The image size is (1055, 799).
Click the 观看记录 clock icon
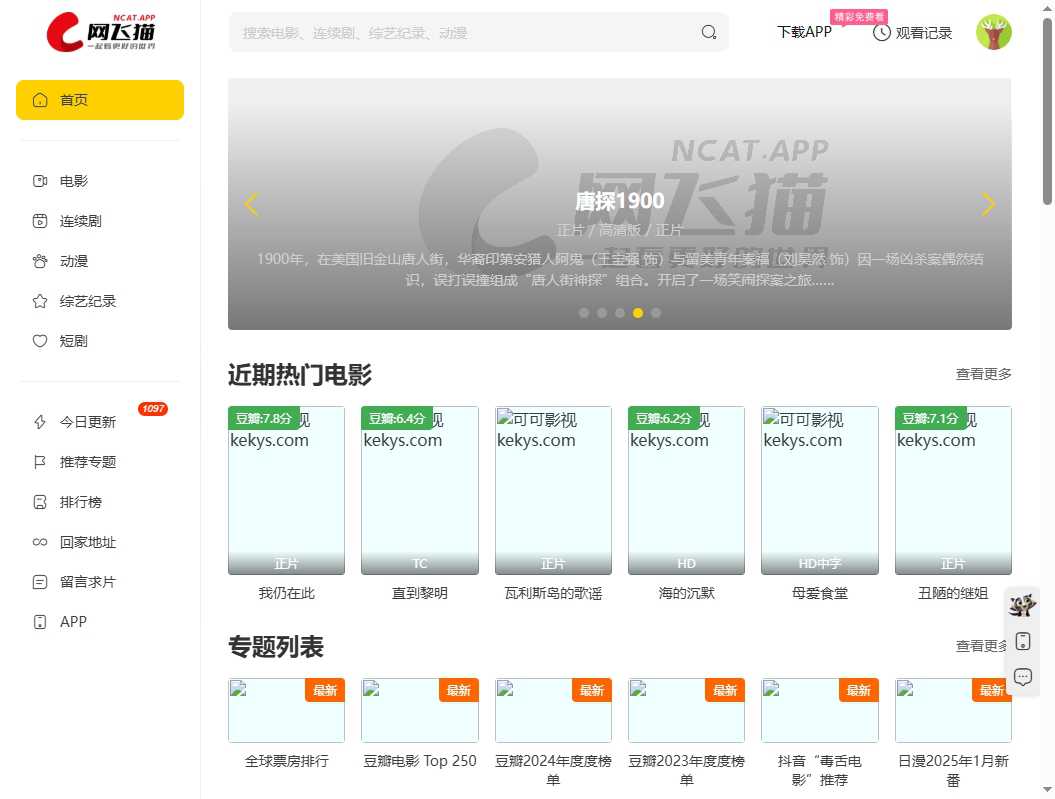coord(881,32)
